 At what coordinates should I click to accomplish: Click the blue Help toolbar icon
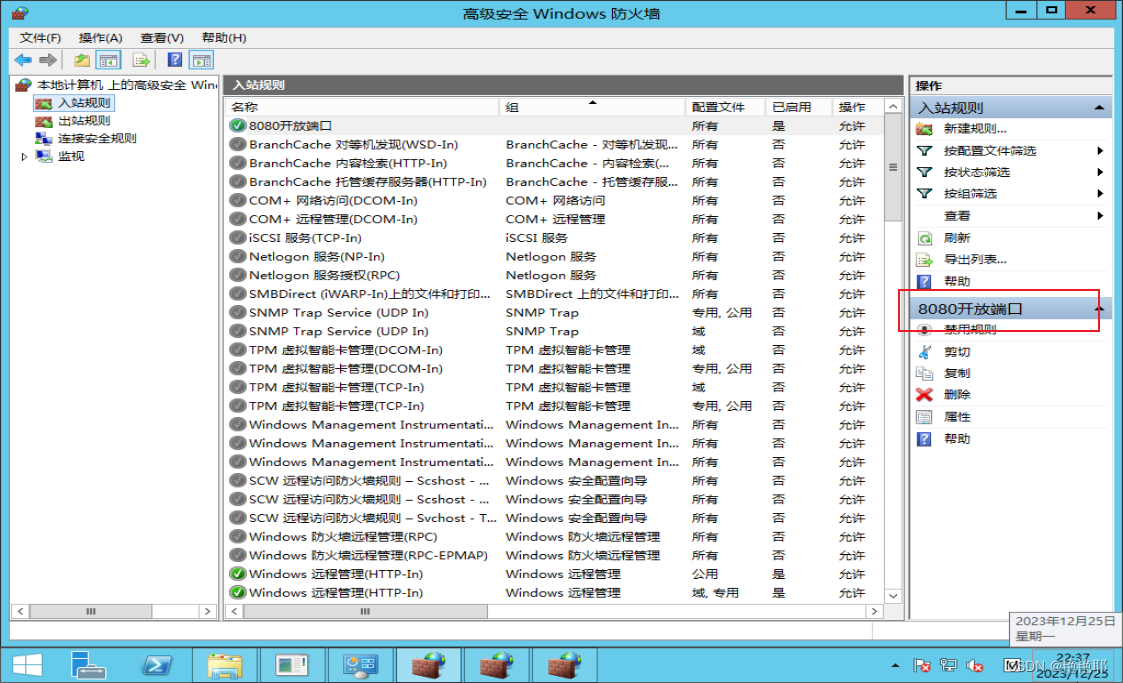(175, 60)
